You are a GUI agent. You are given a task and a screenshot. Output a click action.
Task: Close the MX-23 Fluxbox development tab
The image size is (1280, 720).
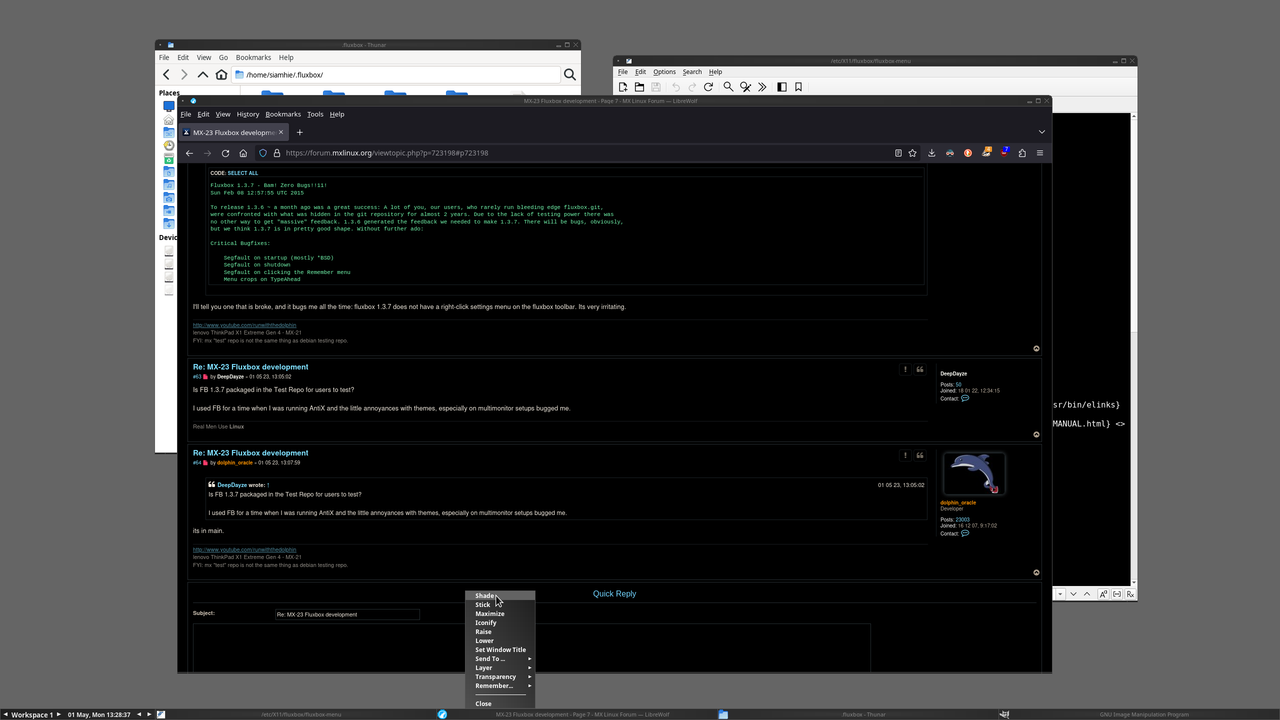281,132
